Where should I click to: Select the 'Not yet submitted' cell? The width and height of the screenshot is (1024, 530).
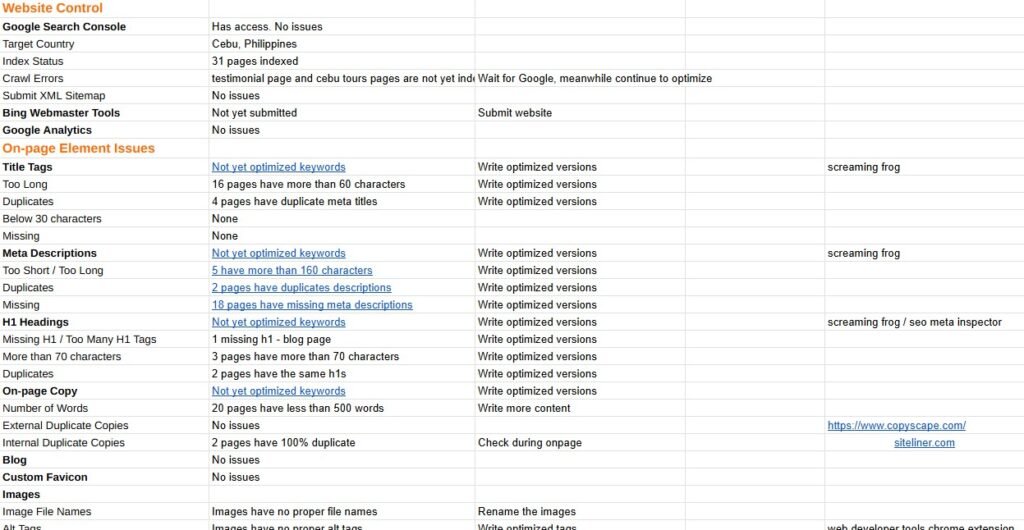(x=342, y=113)
